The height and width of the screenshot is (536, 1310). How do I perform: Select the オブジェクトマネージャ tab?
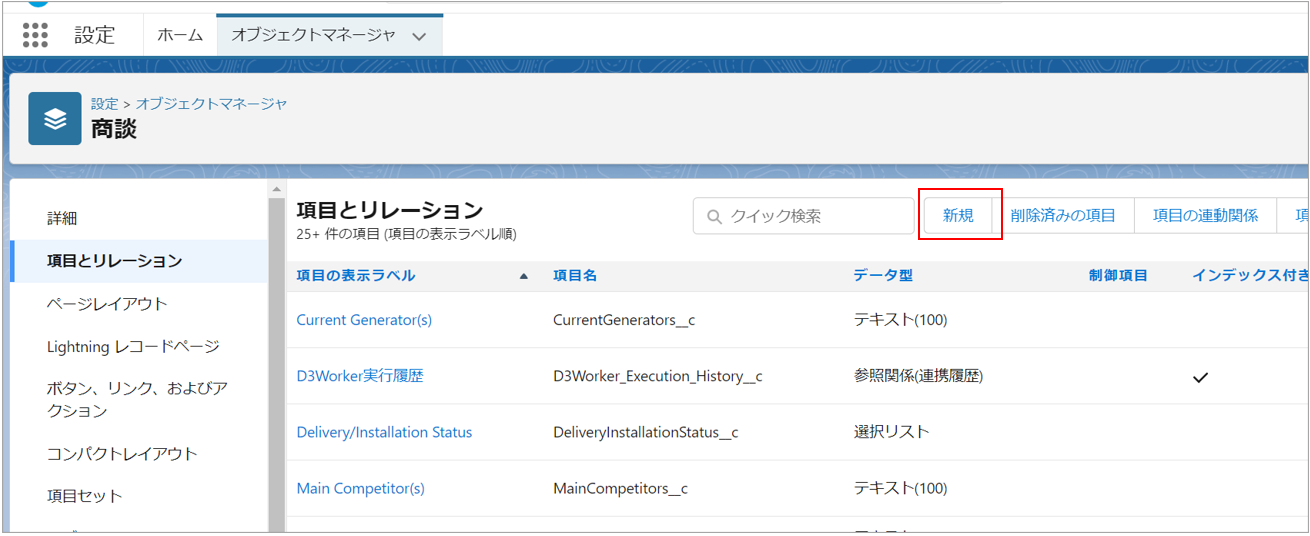[313, 35]
